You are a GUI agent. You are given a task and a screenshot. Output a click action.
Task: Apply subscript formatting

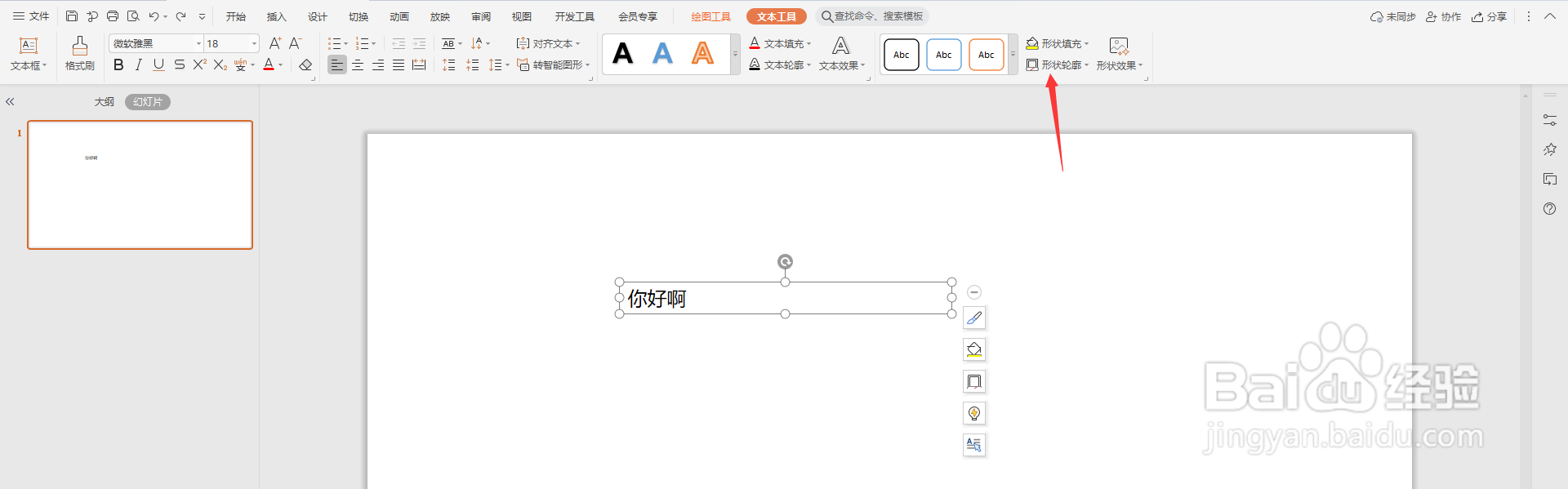pos(220,64)
